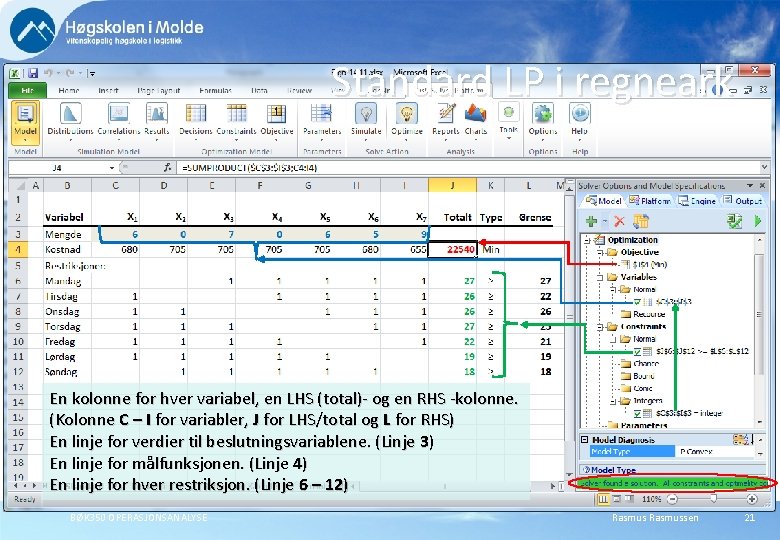Select the Mandag cell in column B
This screenshot has width=780, height=540.
tap(67, 281)
